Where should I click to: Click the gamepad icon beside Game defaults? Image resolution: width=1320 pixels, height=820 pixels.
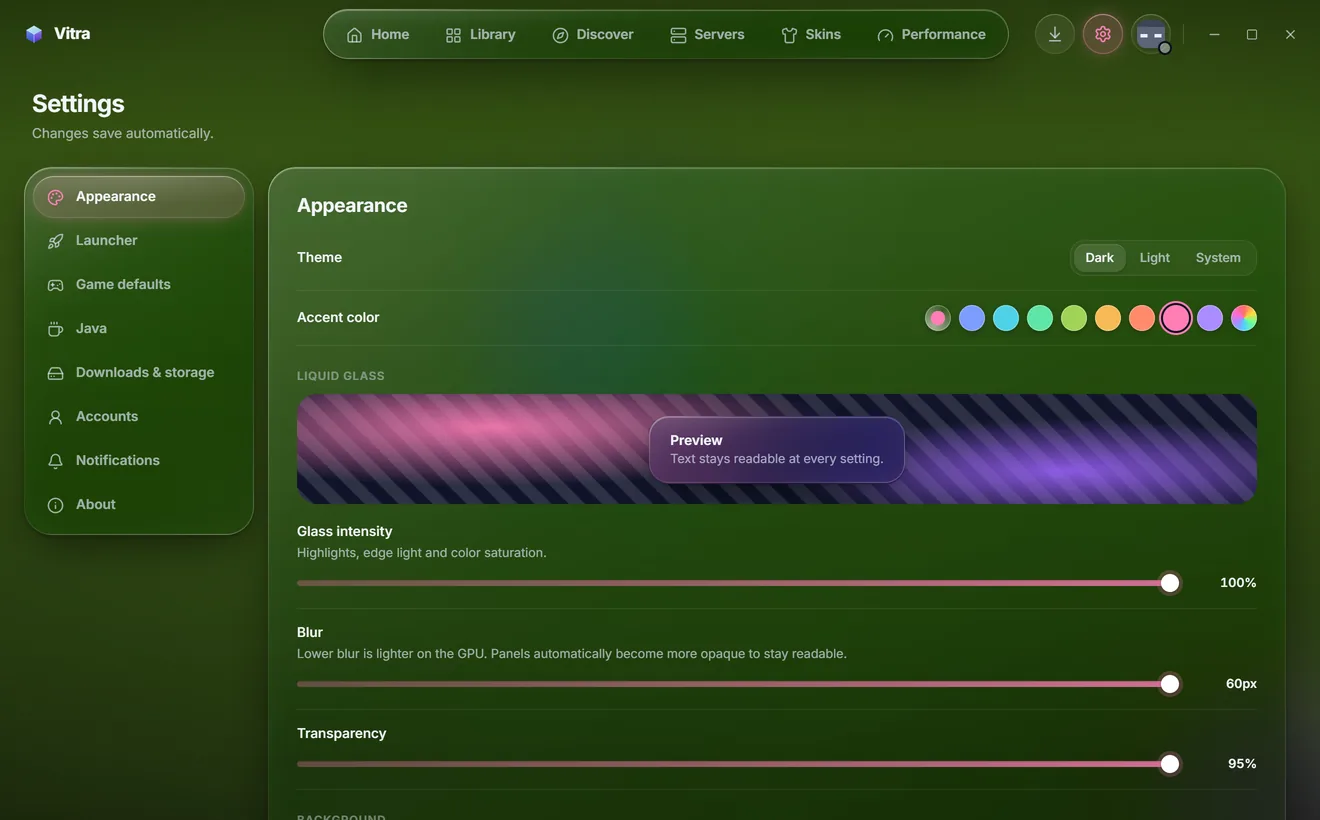coord(55,285)
